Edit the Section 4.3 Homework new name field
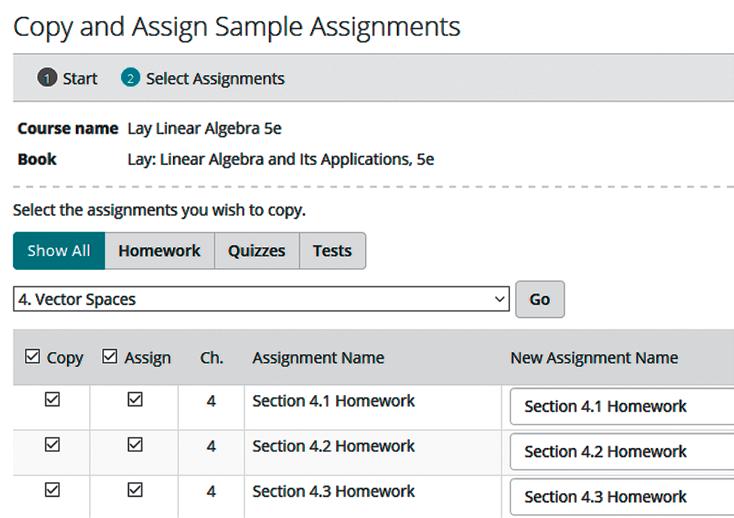 [x=621, y=497]
